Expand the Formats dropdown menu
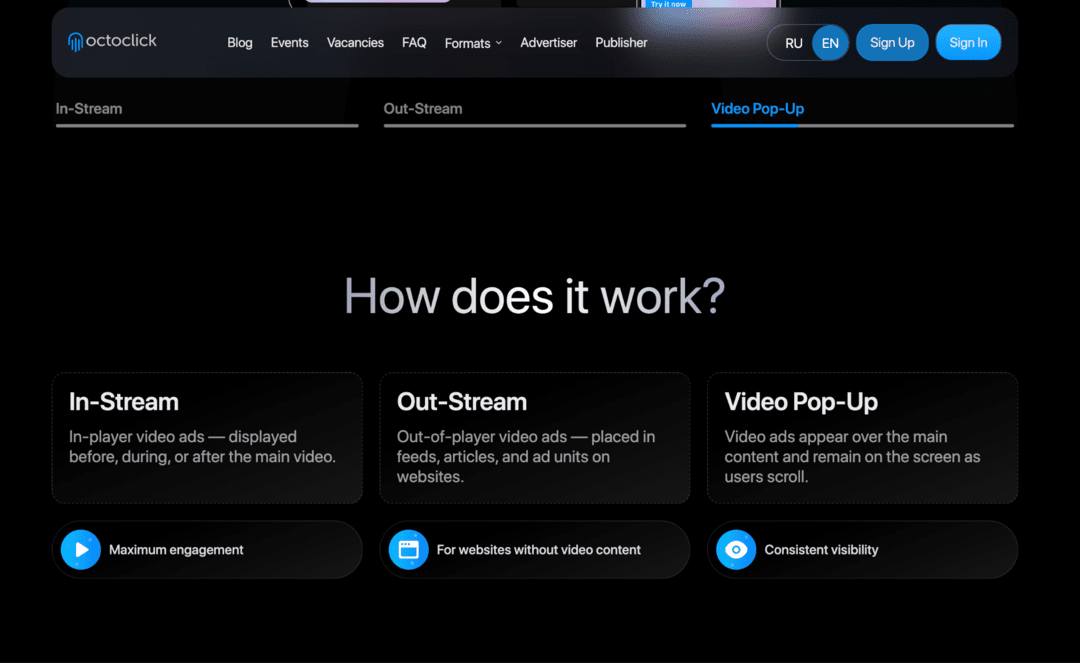Image resolution: width=1080 pixels, height=663 pixels. 473,43
